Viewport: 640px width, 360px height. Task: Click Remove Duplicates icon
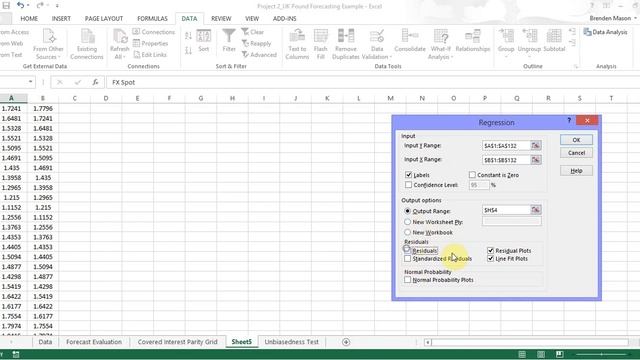[346, 36]
